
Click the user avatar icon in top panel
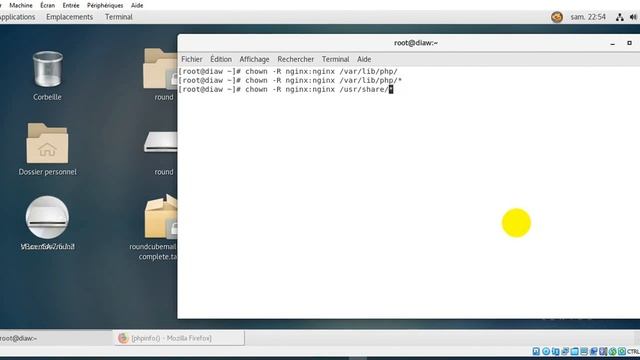coord(557,17)
